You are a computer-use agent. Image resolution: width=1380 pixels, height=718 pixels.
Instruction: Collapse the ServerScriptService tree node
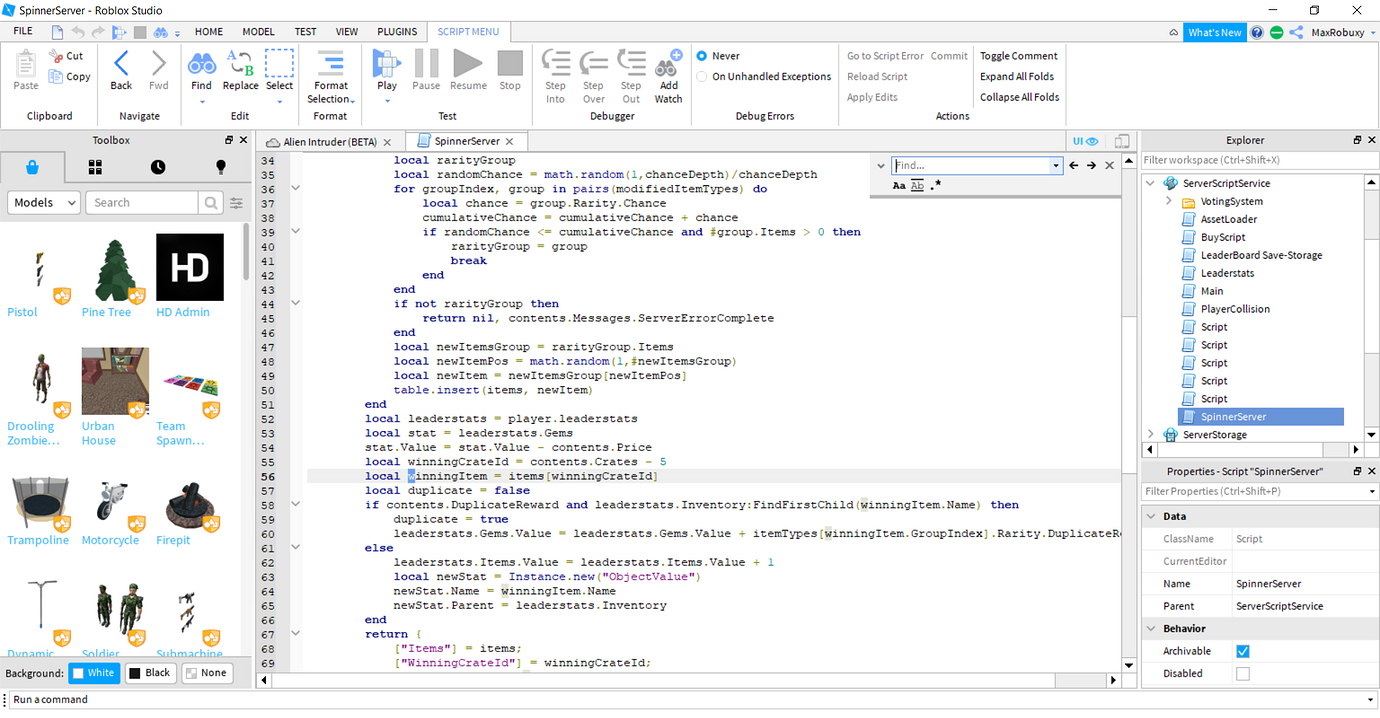(1151, 184)
